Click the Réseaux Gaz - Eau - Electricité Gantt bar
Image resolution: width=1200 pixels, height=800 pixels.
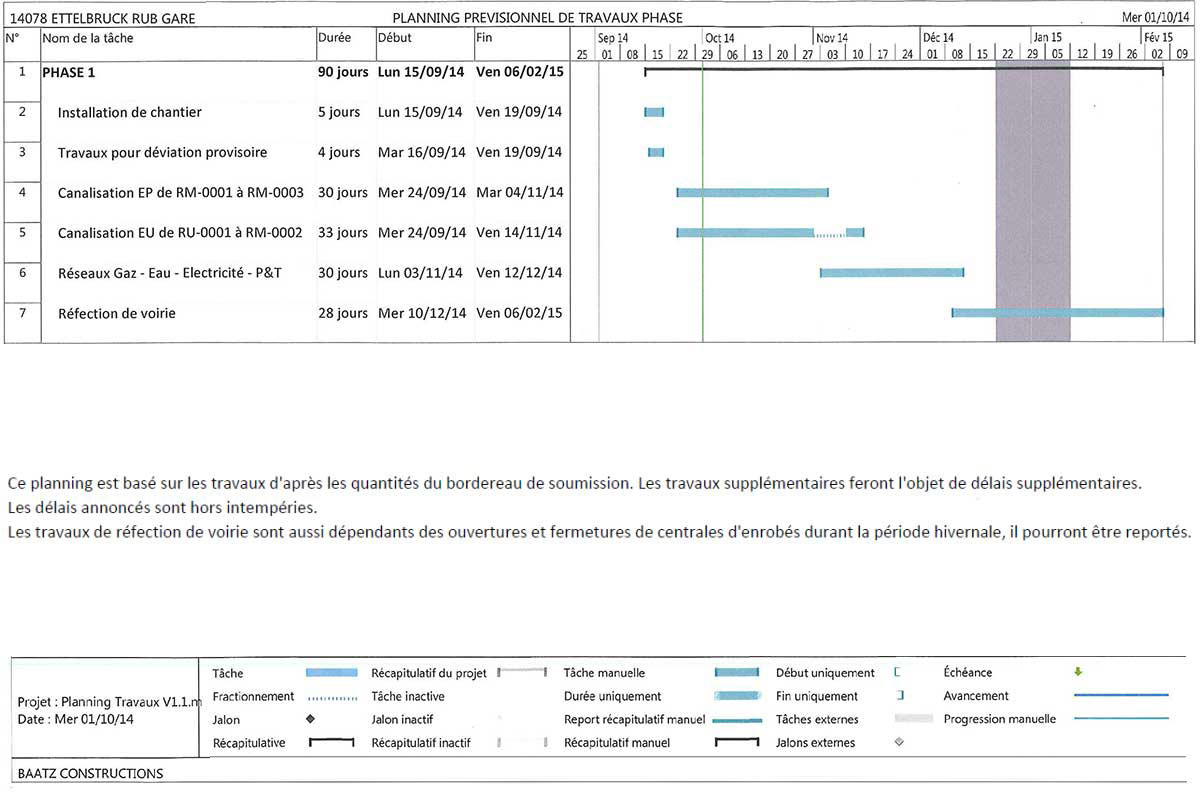(891, 272)
